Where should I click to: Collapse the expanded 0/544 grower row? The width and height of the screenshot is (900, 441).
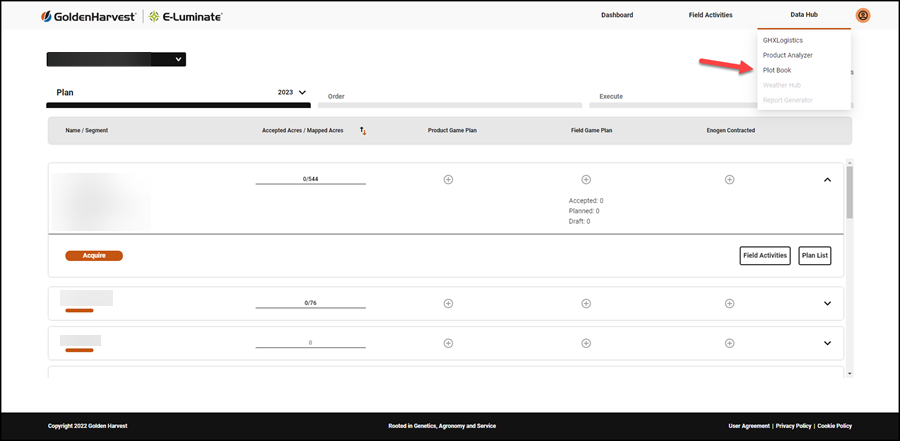point(827,180)
